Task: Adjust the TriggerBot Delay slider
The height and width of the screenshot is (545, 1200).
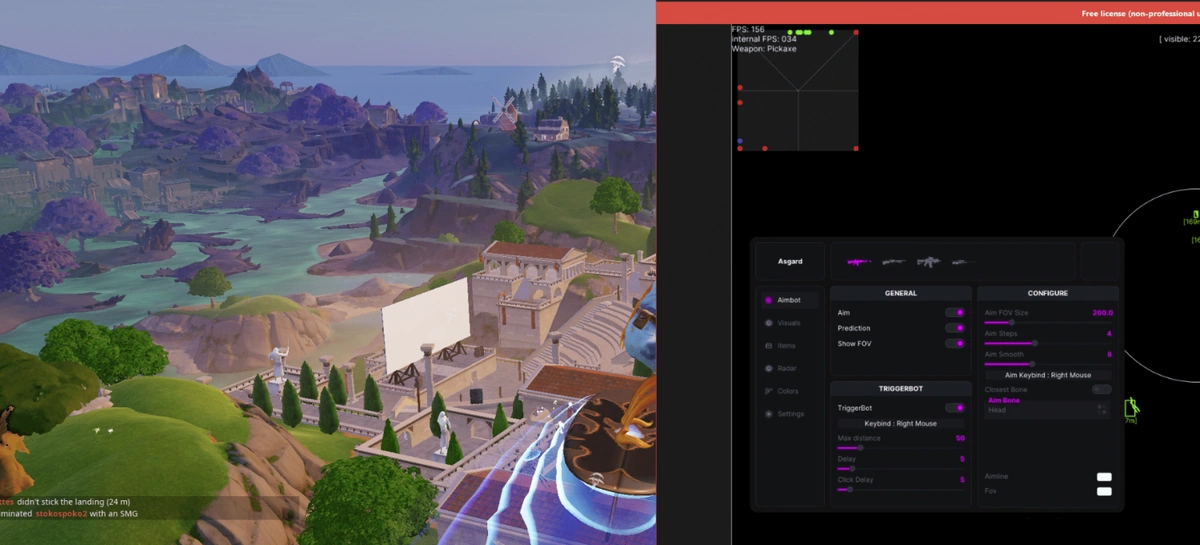Action: click(x=901, y=468)
